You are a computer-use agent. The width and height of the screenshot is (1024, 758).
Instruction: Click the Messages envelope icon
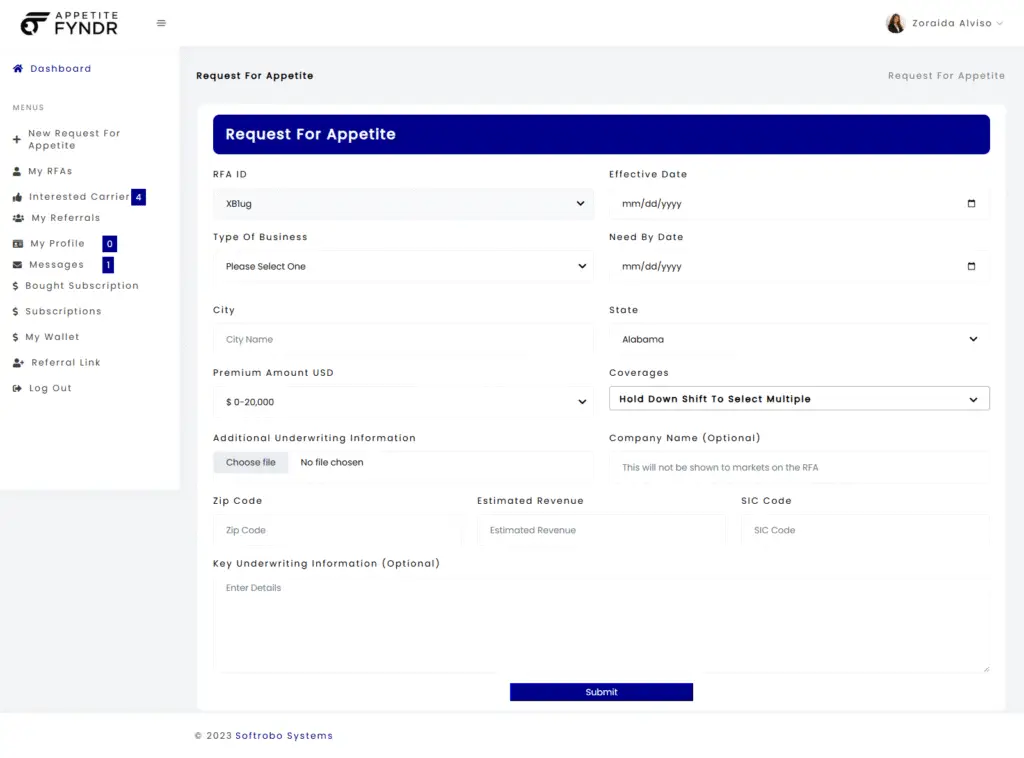(18, 264)
